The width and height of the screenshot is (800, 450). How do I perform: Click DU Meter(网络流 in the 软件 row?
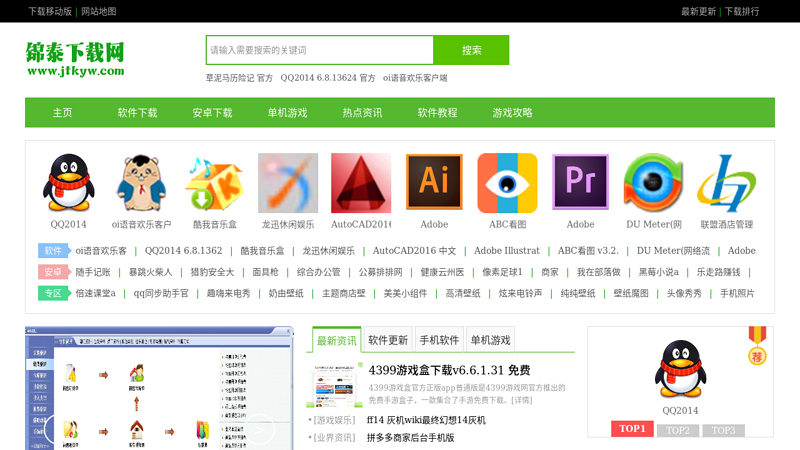tap(673, 251)
